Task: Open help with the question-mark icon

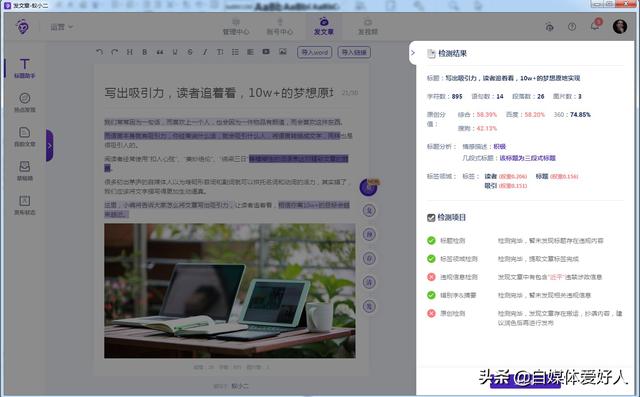Action: tap(572, 27)
